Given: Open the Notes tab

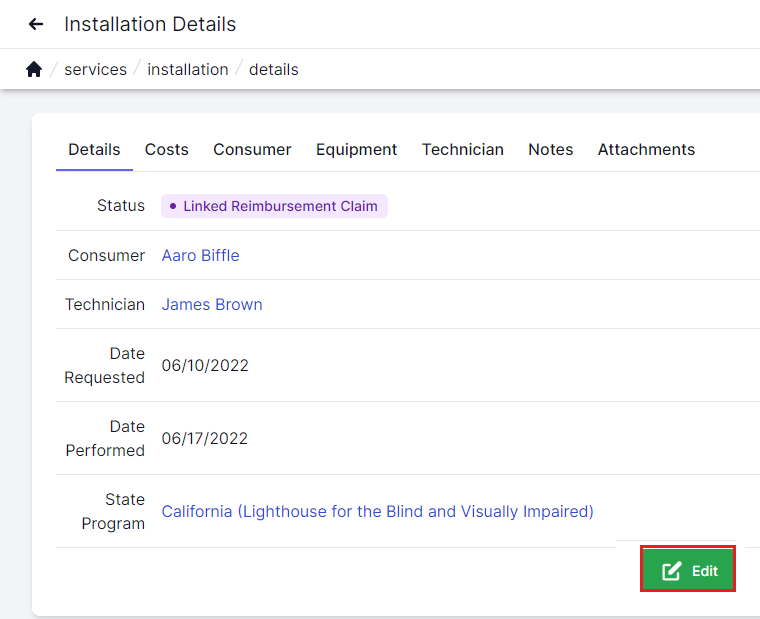Looking at the screenshot, I should tap(550, 149).
